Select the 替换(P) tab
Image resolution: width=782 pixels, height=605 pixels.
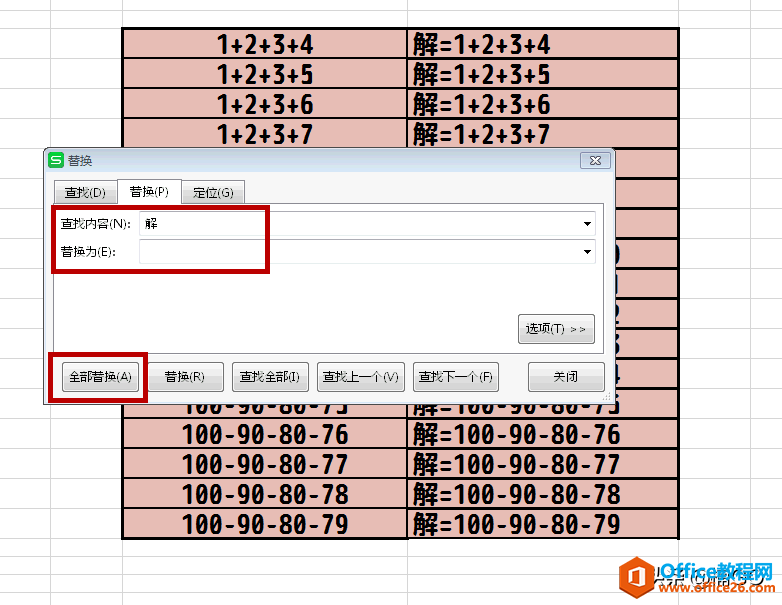click(149, 192)
